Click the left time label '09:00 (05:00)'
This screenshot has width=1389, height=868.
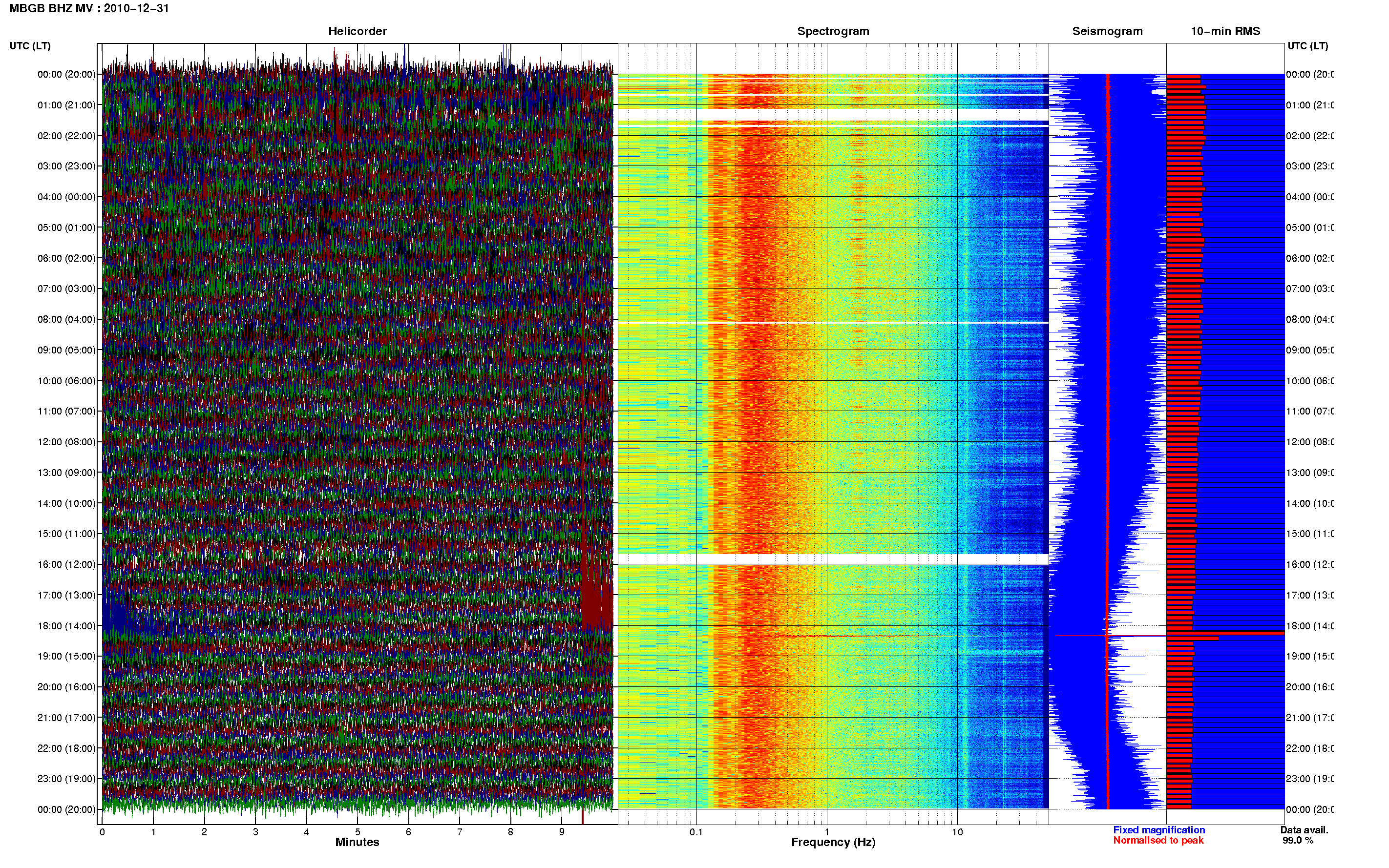66,350
